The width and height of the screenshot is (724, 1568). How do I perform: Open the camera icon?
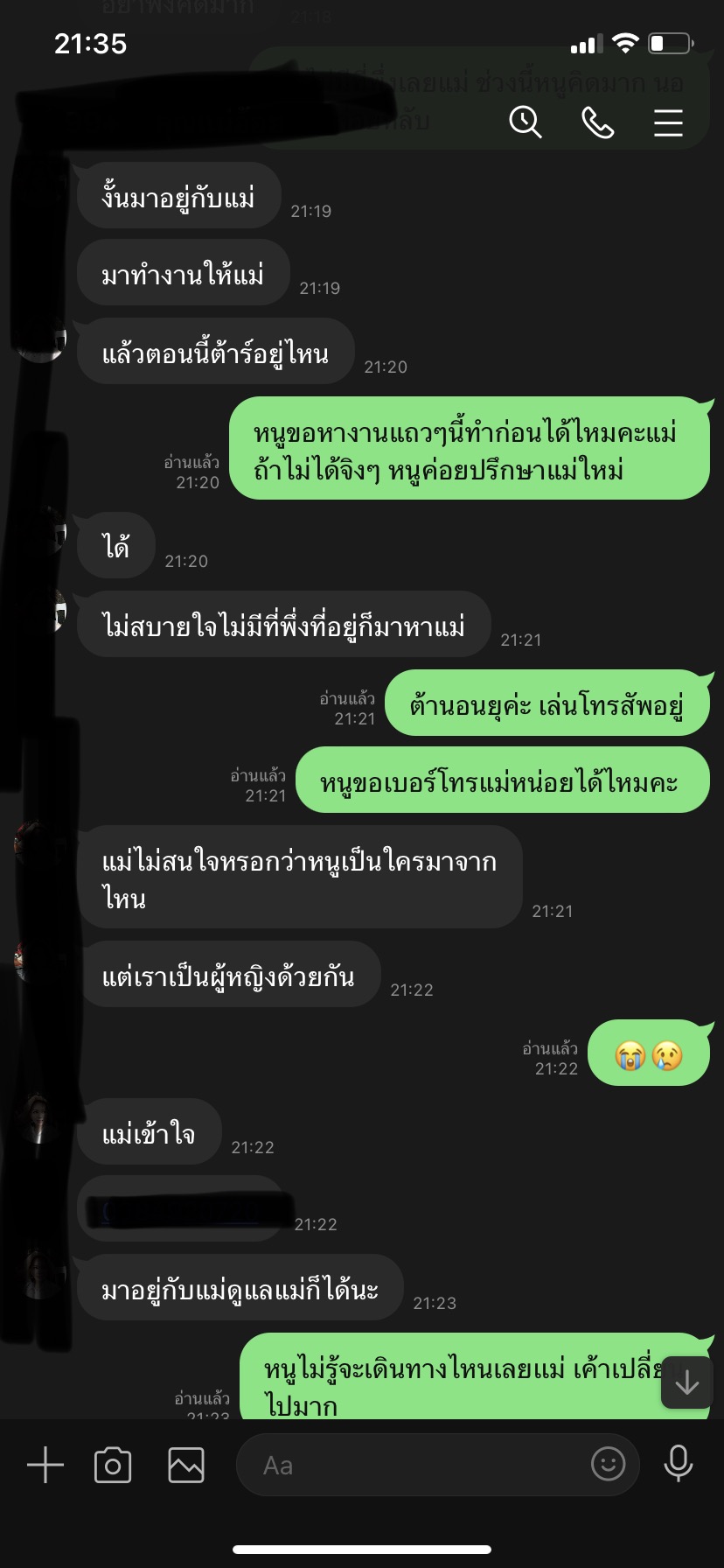point(113,1465)
